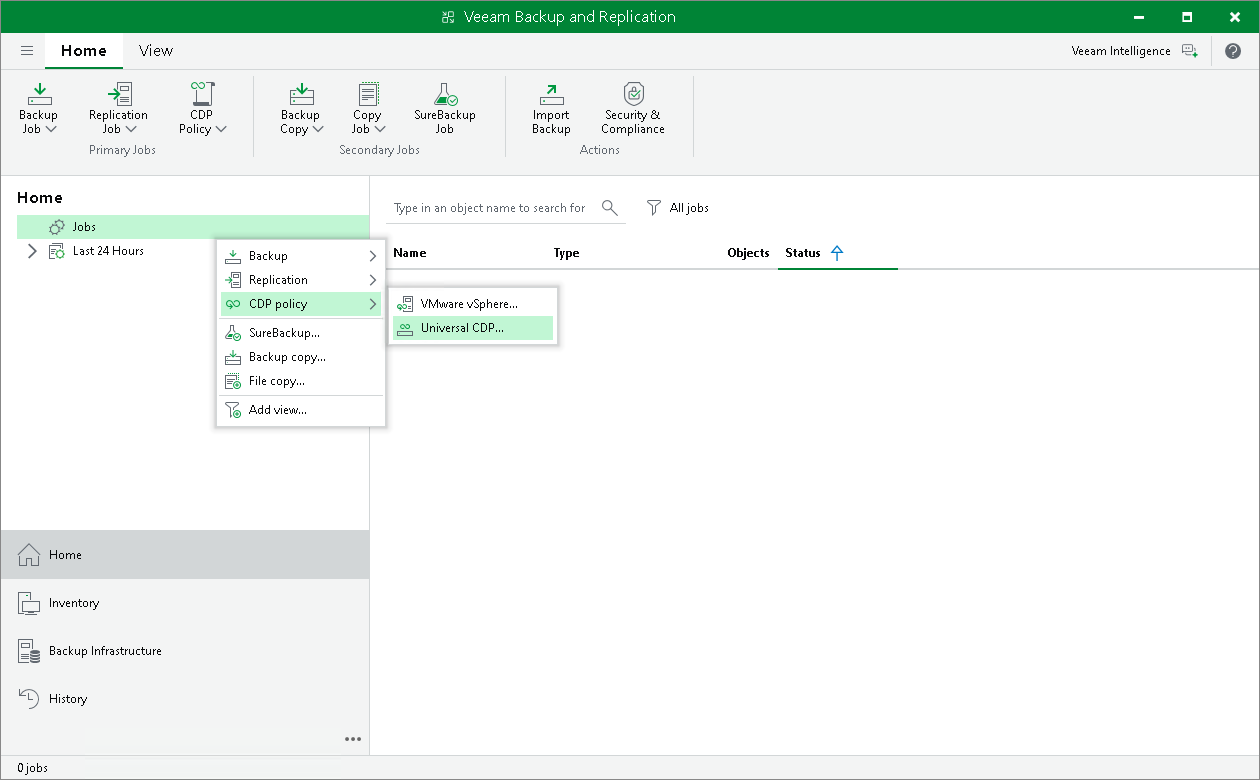Screen dimensions: 1260x780
Task: Open the hamburger main menu
Action: [27, 51]
